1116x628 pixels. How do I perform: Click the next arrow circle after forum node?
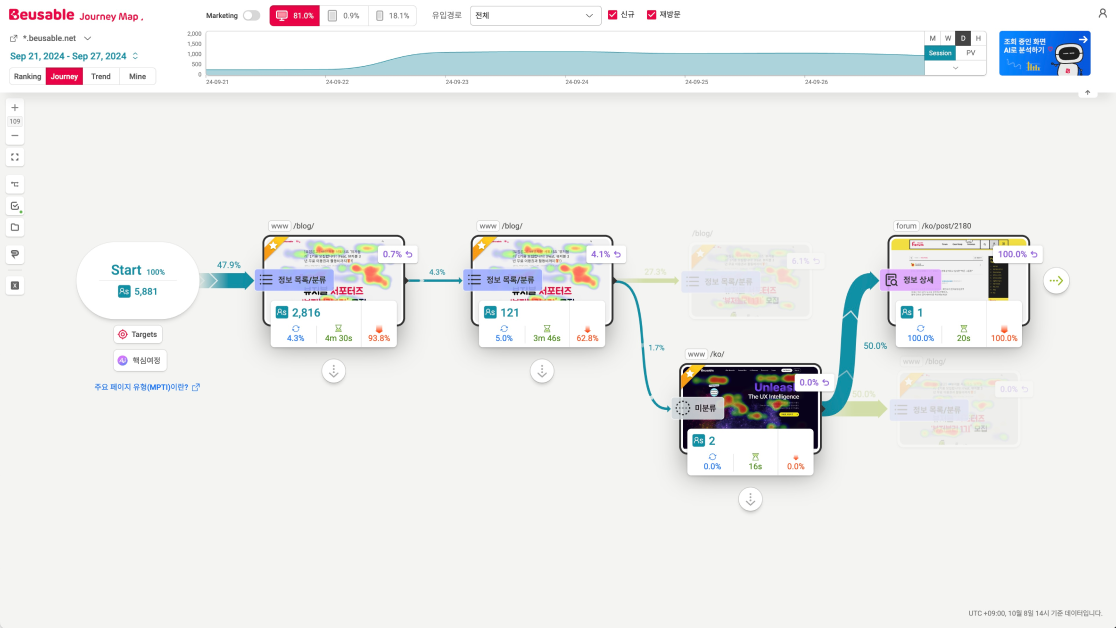[x=1056, y=281]
